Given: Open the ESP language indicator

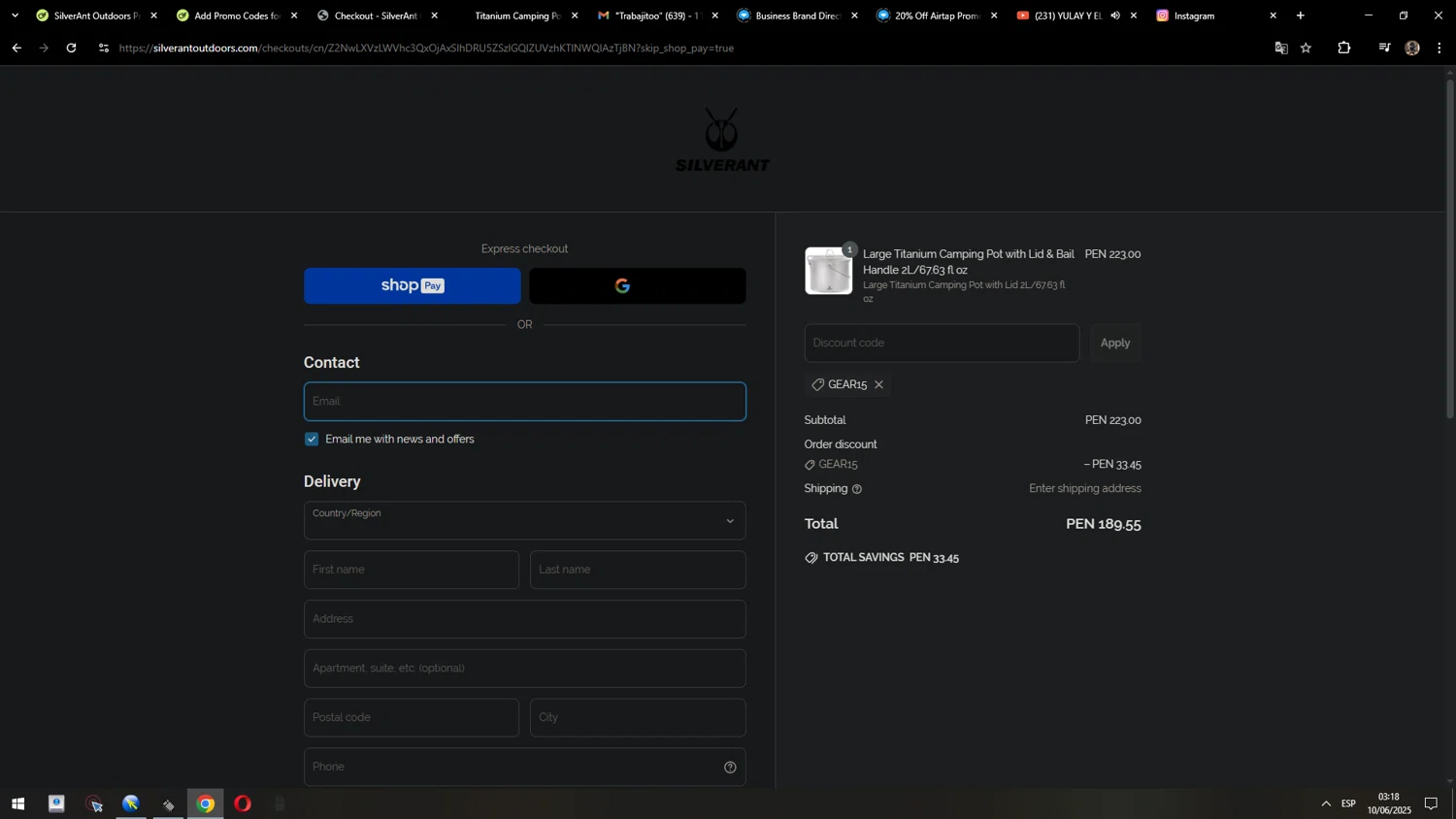Looking at the screenshot, I should click(x=1348, y=803).
